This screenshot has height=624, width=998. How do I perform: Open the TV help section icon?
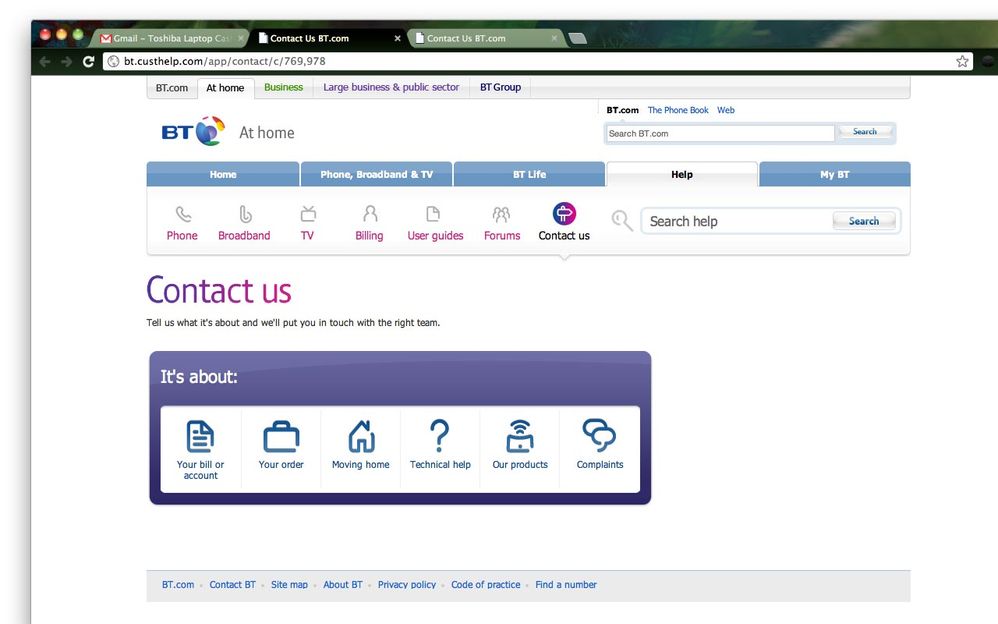pyautogui.click(x=308, y=214)
